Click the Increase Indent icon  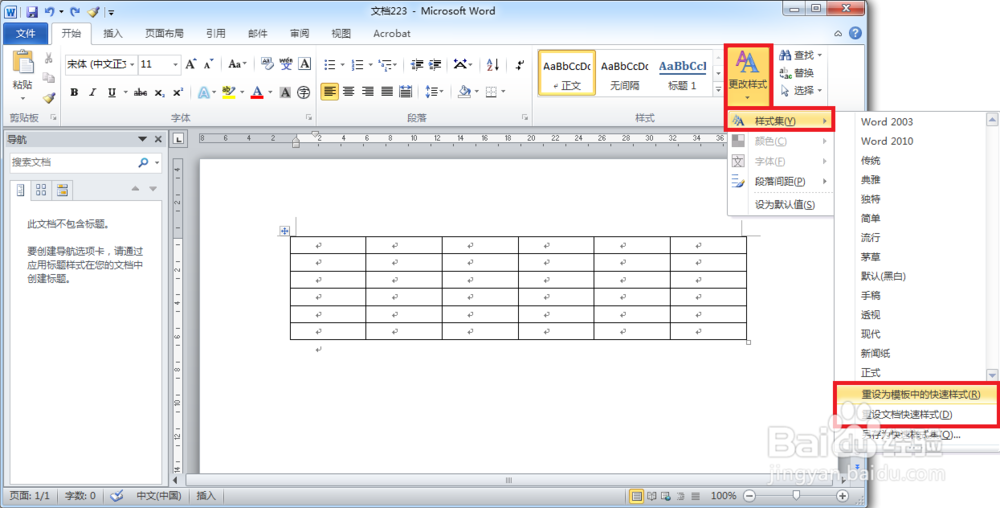click(436, 64)
